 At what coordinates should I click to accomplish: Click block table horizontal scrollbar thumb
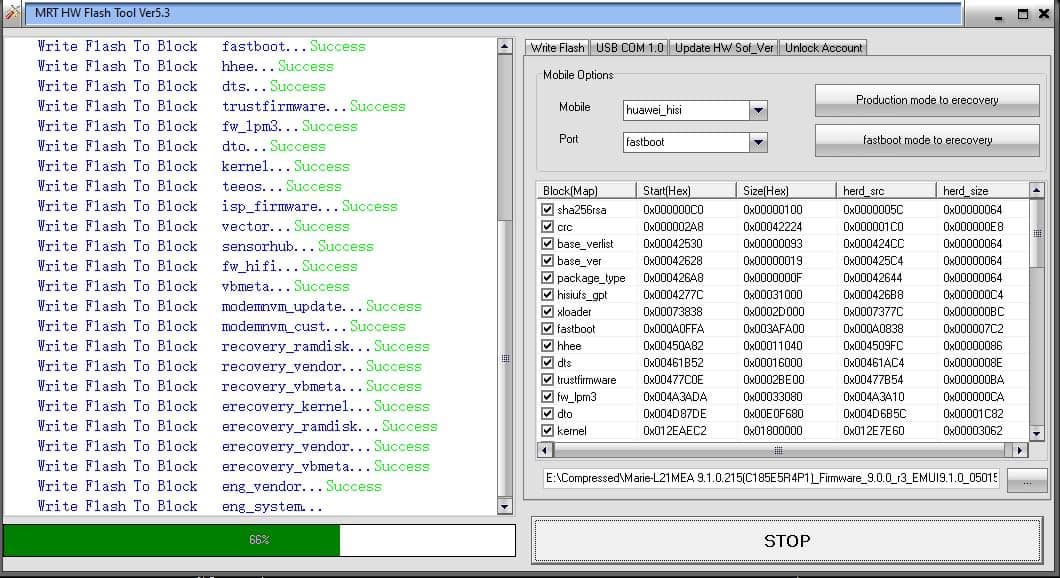(778, 450)
